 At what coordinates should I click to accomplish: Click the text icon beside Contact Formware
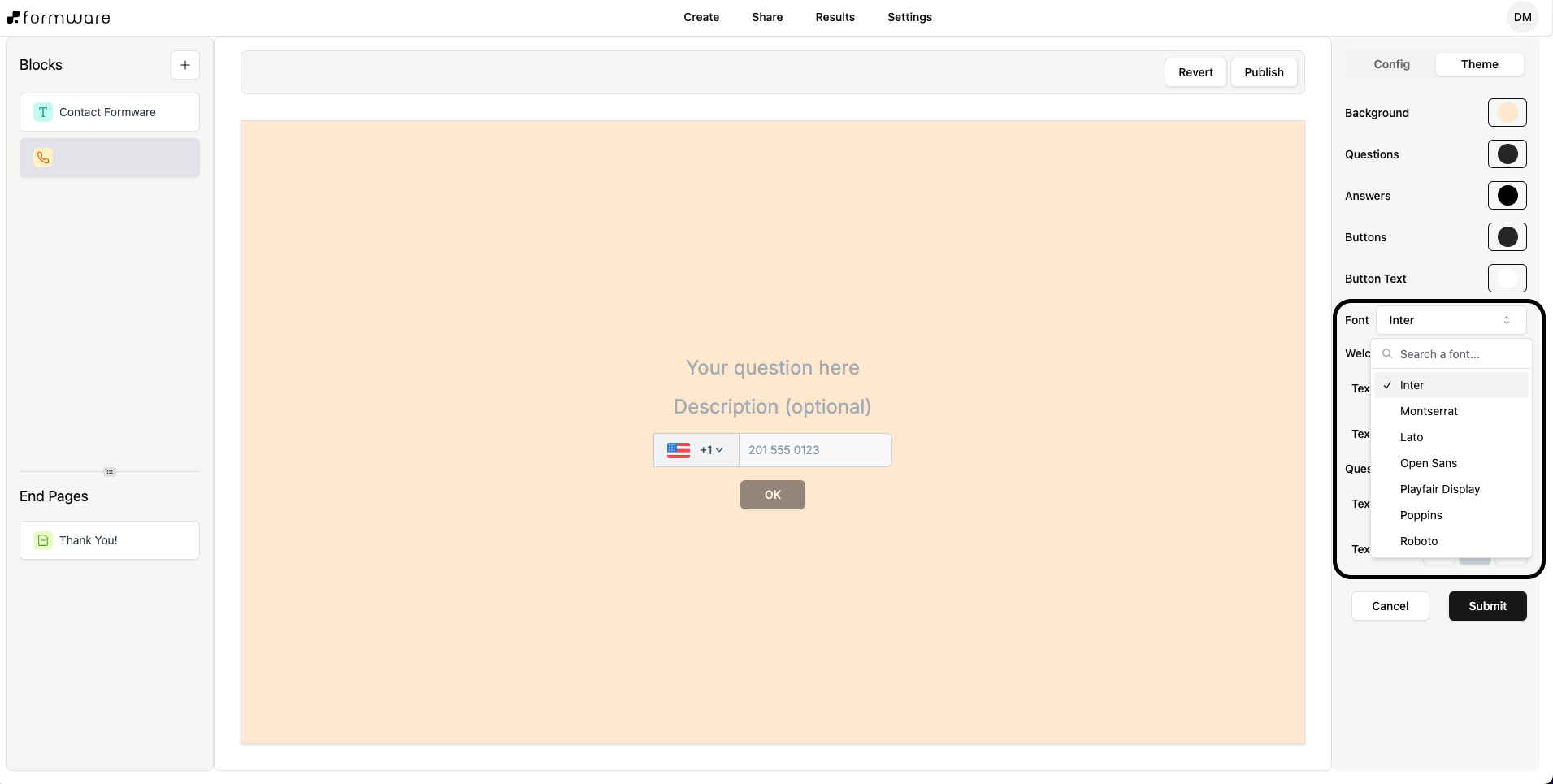[43, 112]
